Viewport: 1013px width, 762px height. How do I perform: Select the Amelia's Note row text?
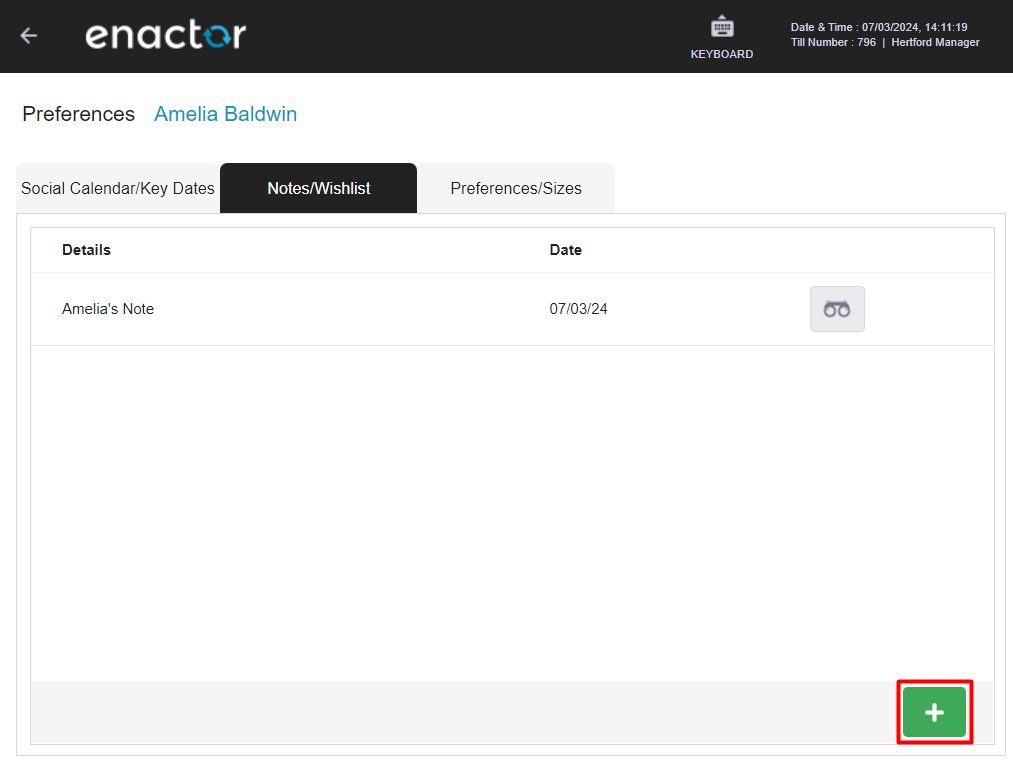tap(108, 309)
